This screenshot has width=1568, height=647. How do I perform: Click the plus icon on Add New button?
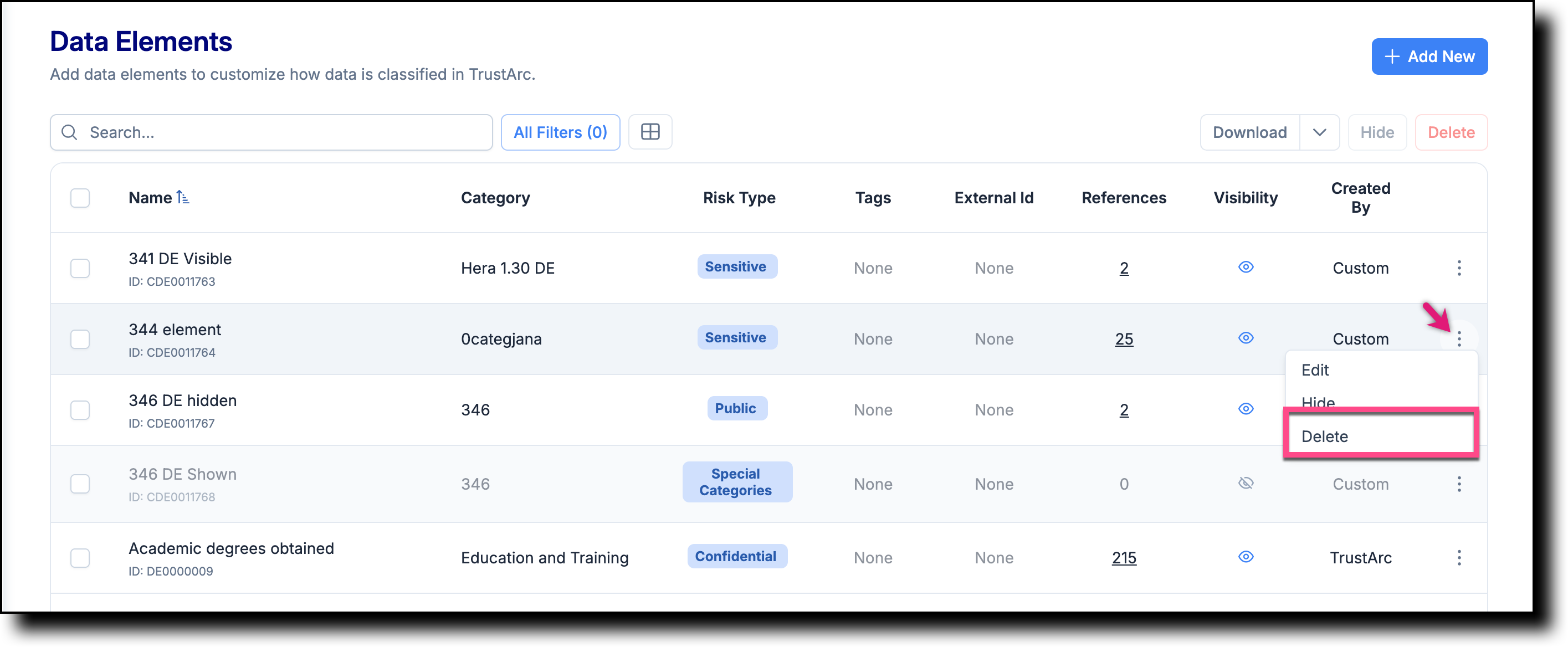[1392, 56]
